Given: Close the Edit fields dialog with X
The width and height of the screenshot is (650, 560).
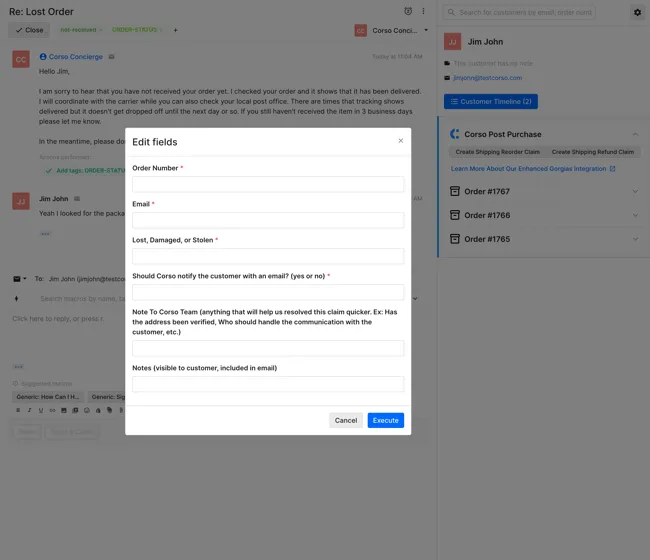Looking at the screenshot, I should (x=400, y=141).
